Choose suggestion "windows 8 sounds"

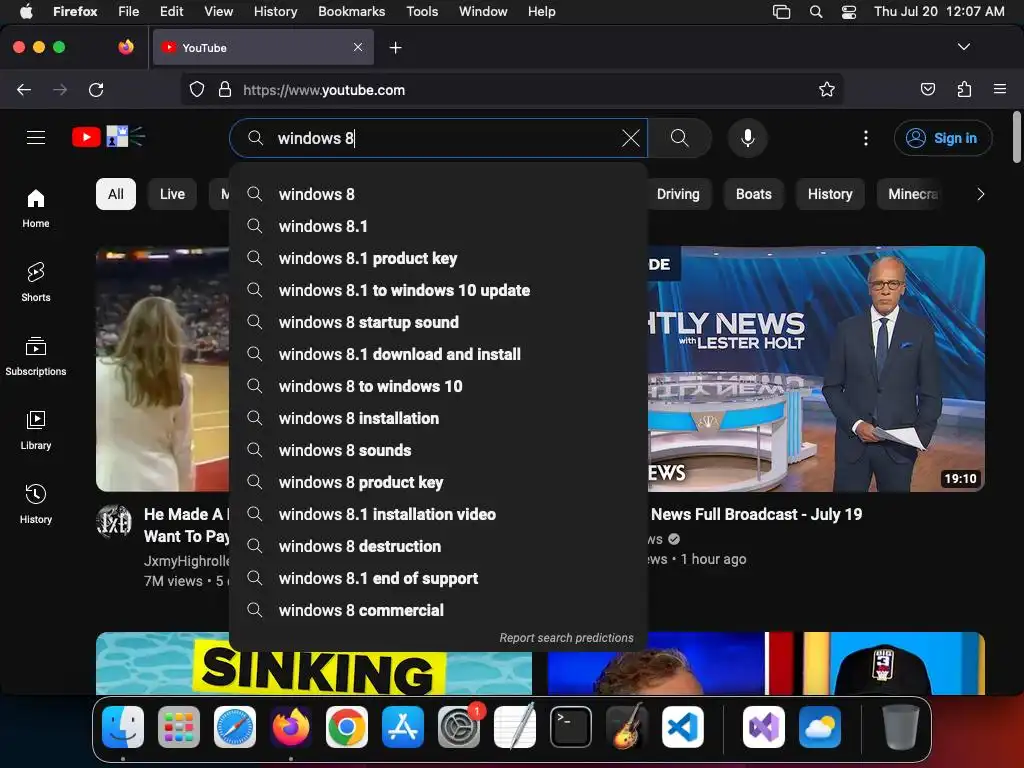pyautogui.click(x=438, y=450)
